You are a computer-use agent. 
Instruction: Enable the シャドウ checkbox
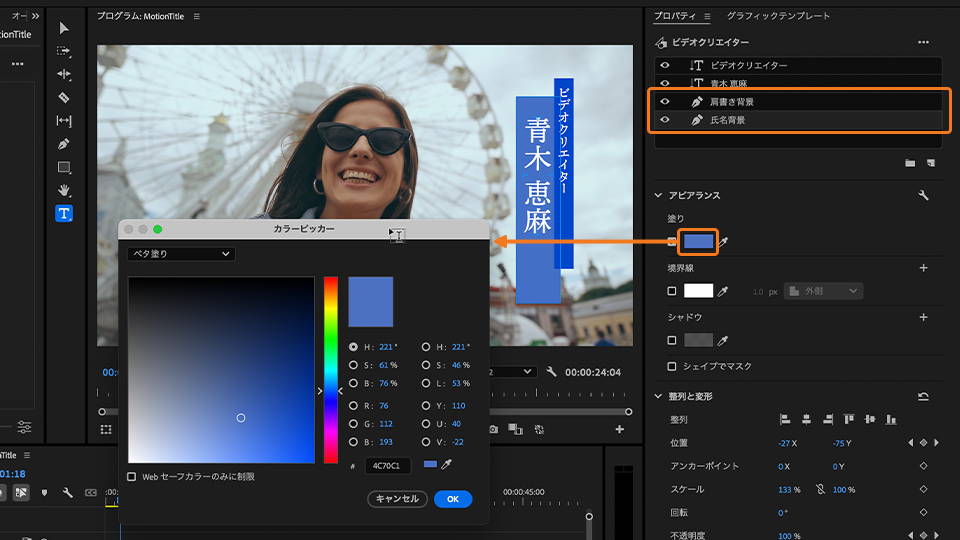point(672,340)
